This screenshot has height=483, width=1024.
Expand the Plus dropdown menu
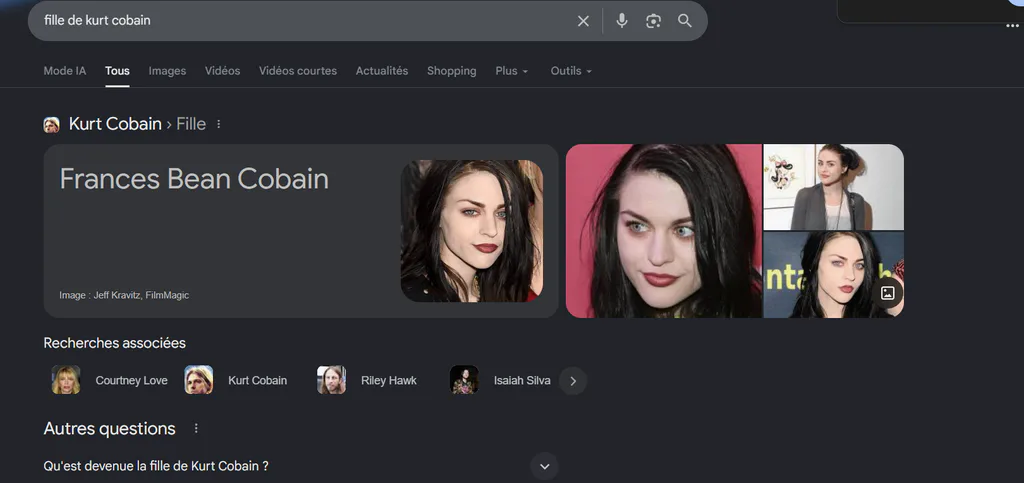tap(511, 71)
